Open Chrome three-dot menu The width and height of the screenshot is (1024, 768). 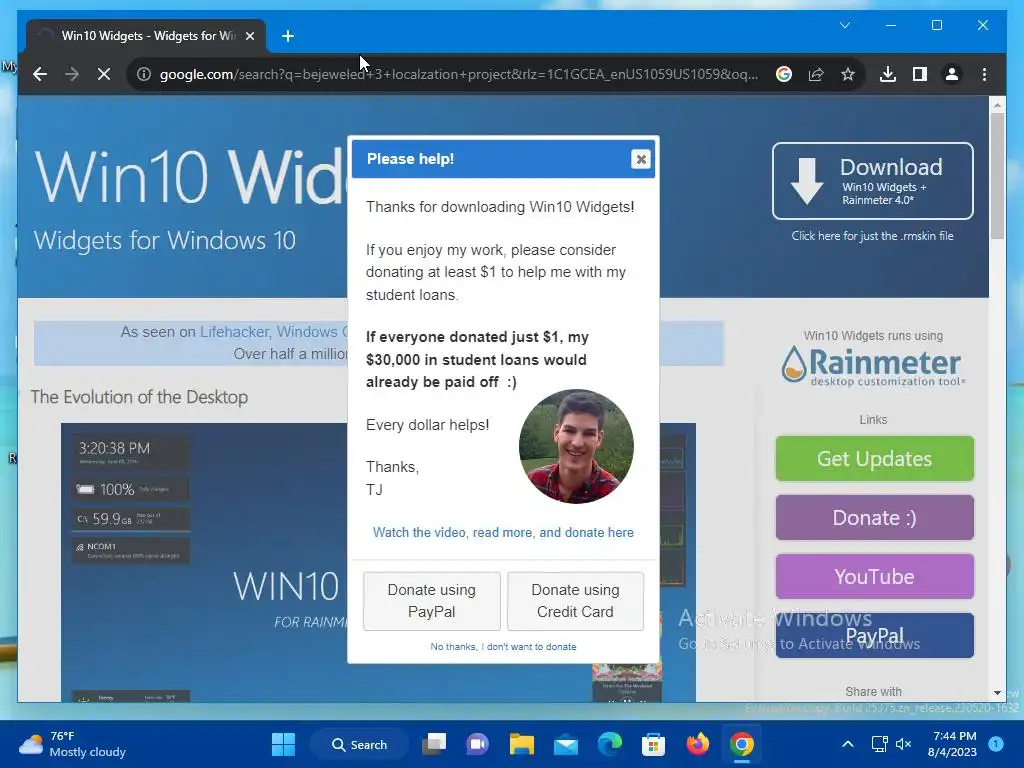984,74
